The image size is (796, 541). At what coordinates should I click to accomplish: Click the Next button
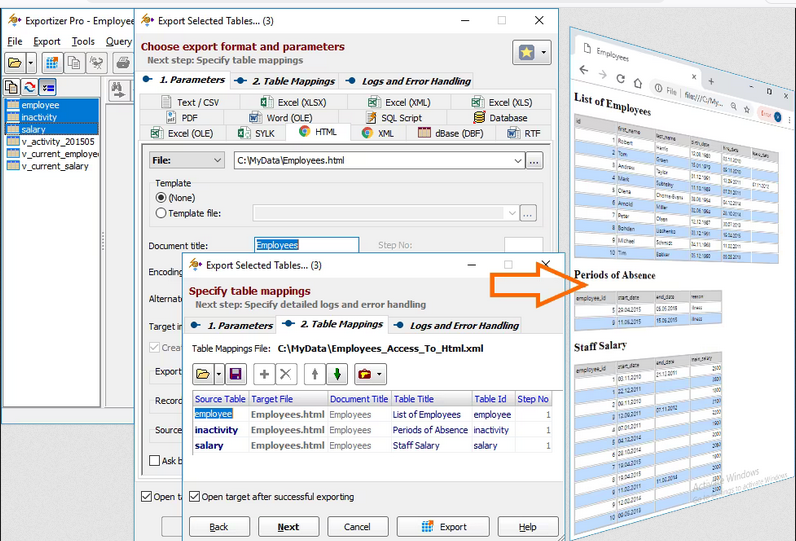click(x=288, y=527)
